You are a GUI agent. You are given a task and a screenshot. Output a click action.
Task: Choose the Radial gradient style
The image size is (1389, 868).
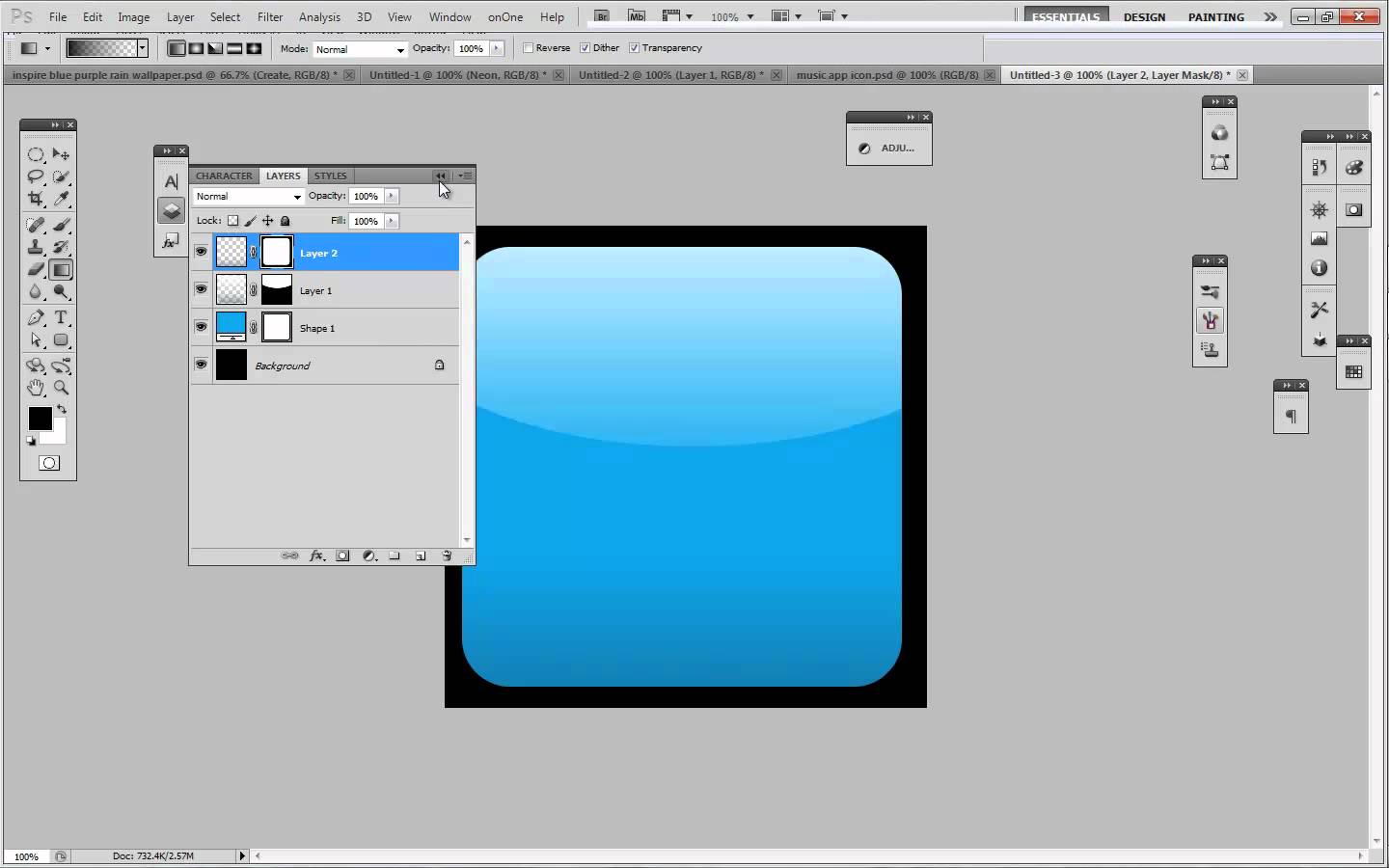click(x=196, y=48)
